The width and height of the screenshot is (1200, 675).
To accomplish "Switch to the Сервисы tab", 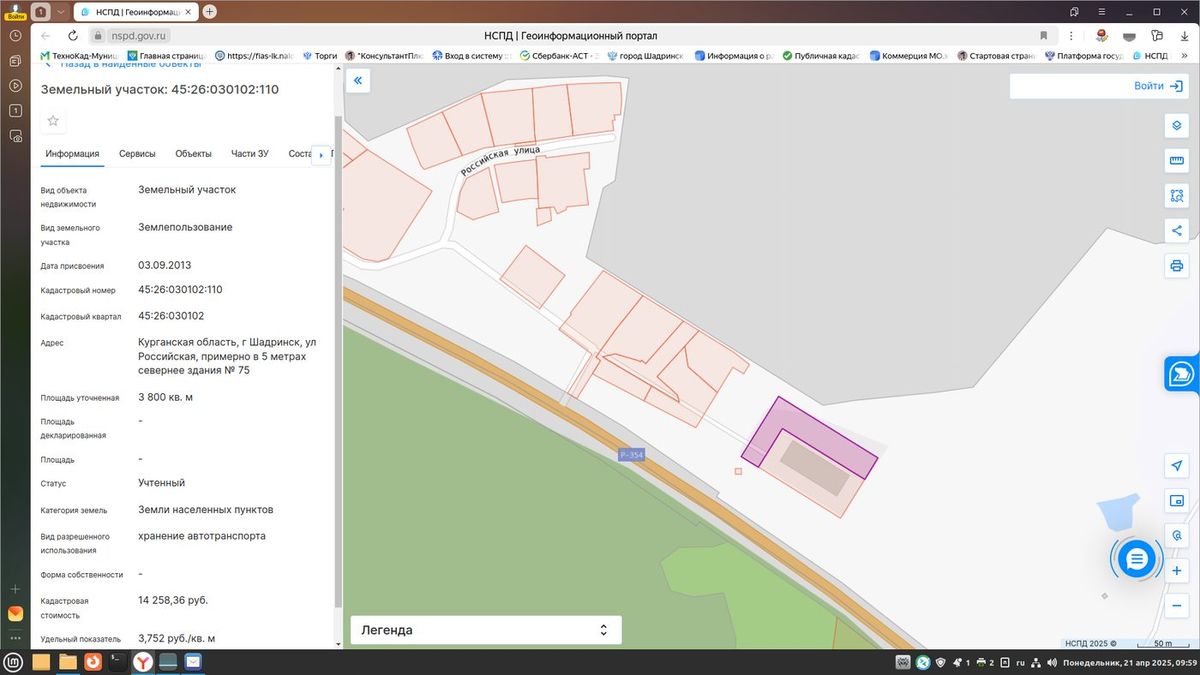I will tap(137, 154).
